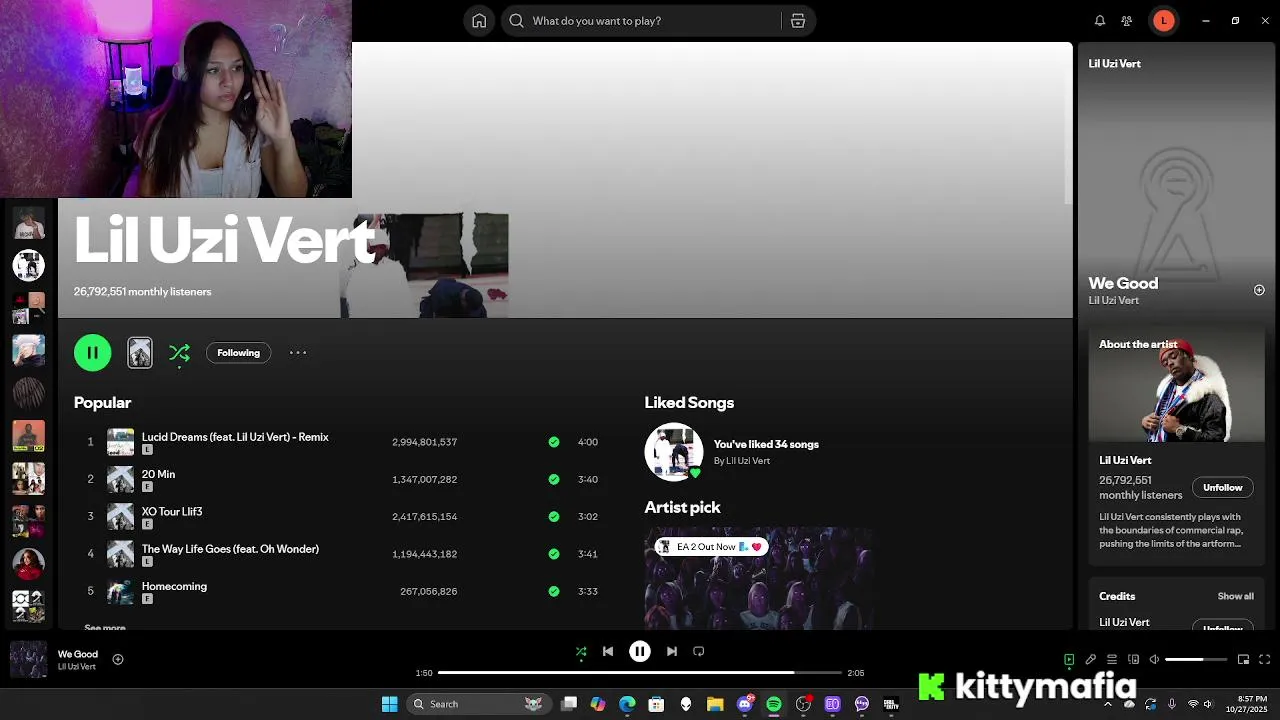1280x720 pixels.
Task: Pause using the bottom player button
Action: [640, 651]
